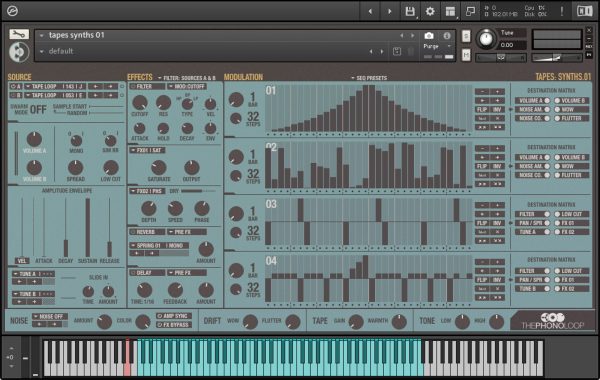The image size is (600, 380).
Task: Click the Volume A knob
Action: click(34, 139)
